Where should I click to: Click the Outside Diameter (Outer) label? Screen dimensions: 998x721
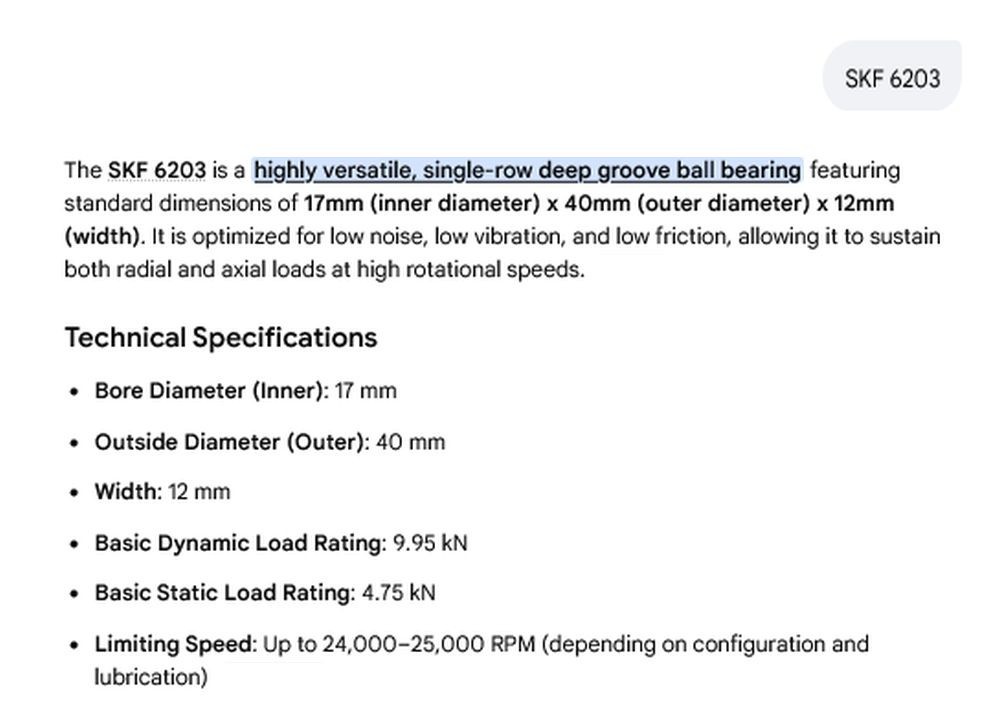click(x=229, y=442)
